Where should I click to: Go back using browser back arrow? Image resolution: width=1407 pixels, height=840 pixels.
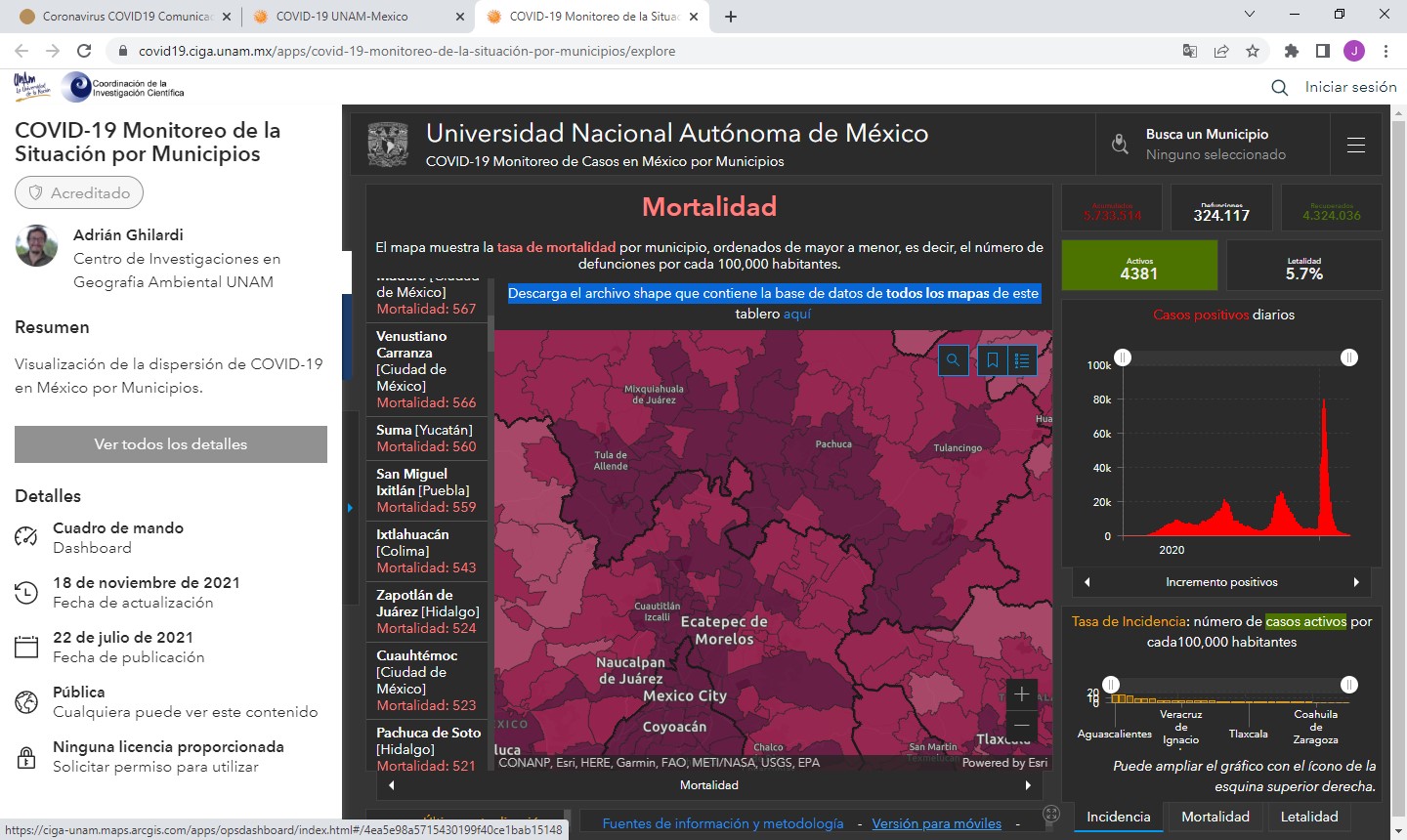(22, 51)
